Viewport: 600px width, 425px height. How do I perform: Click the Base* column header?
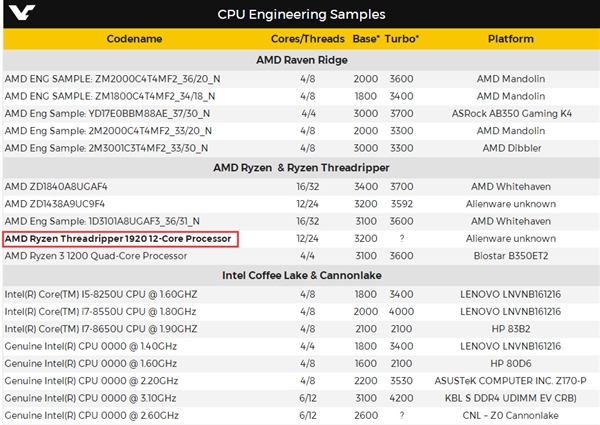click(x=363, y=37)
